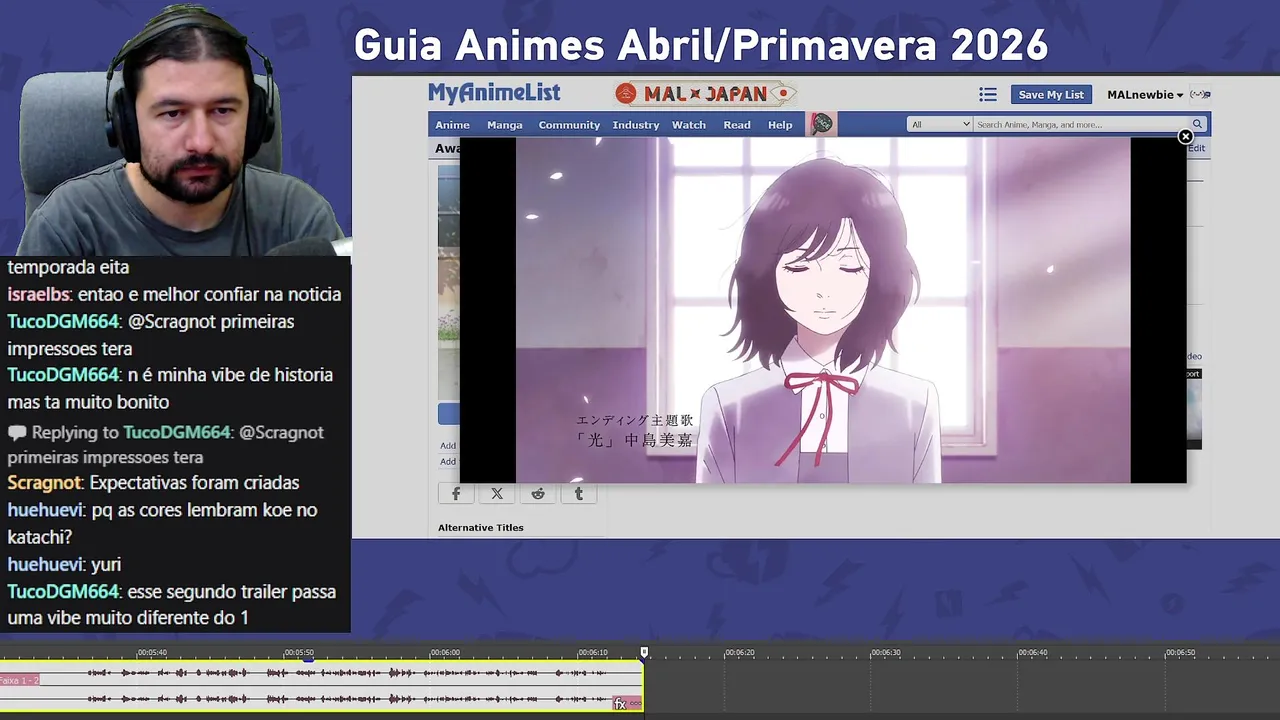Screen dimensions: 1280x720
Task: Expand the MALnewbie profile dropdown
Action: coord(1145,95)
